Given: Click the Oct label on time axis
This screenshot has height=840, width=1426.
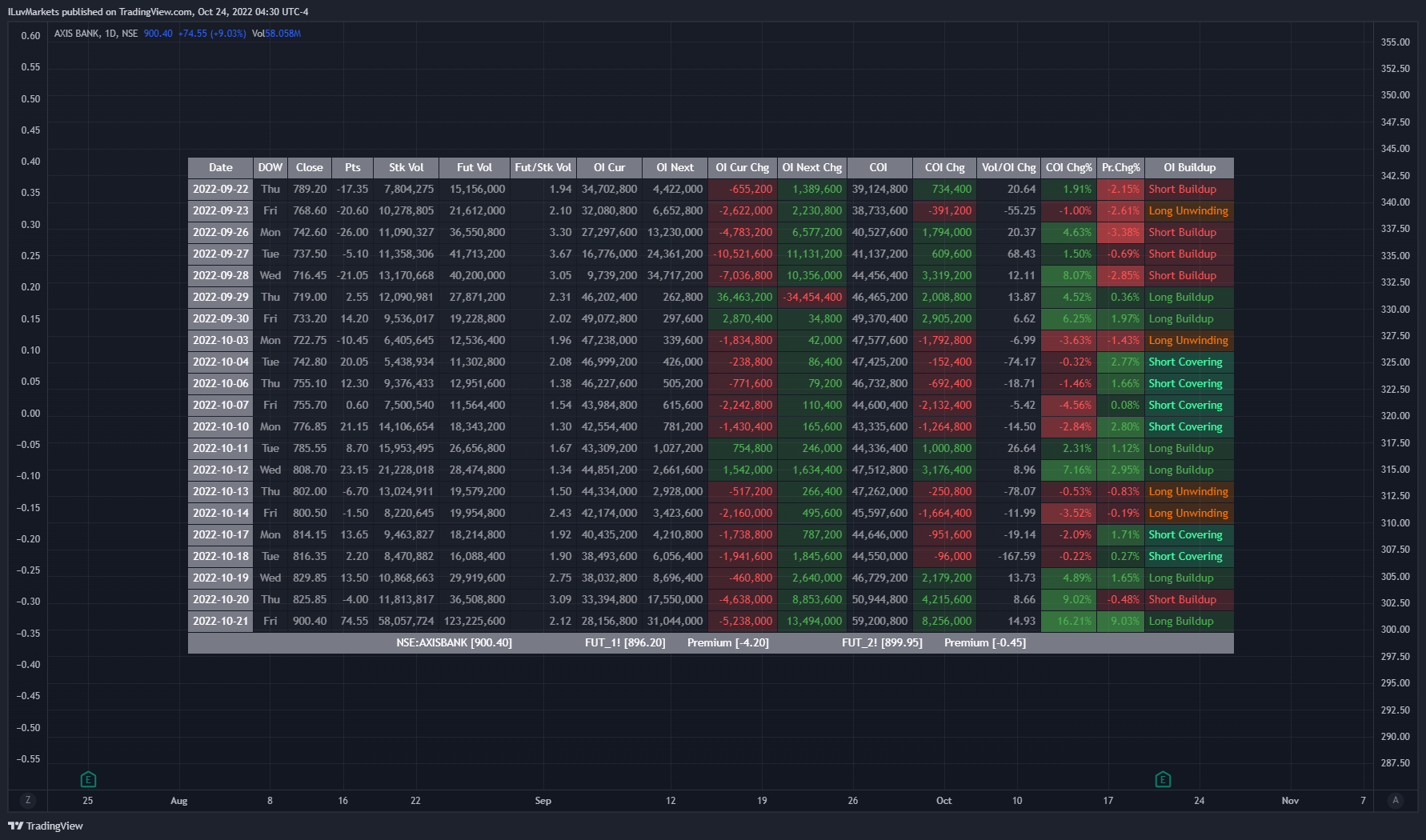Looking at the screenshot, I should click(x=944, y=801).
